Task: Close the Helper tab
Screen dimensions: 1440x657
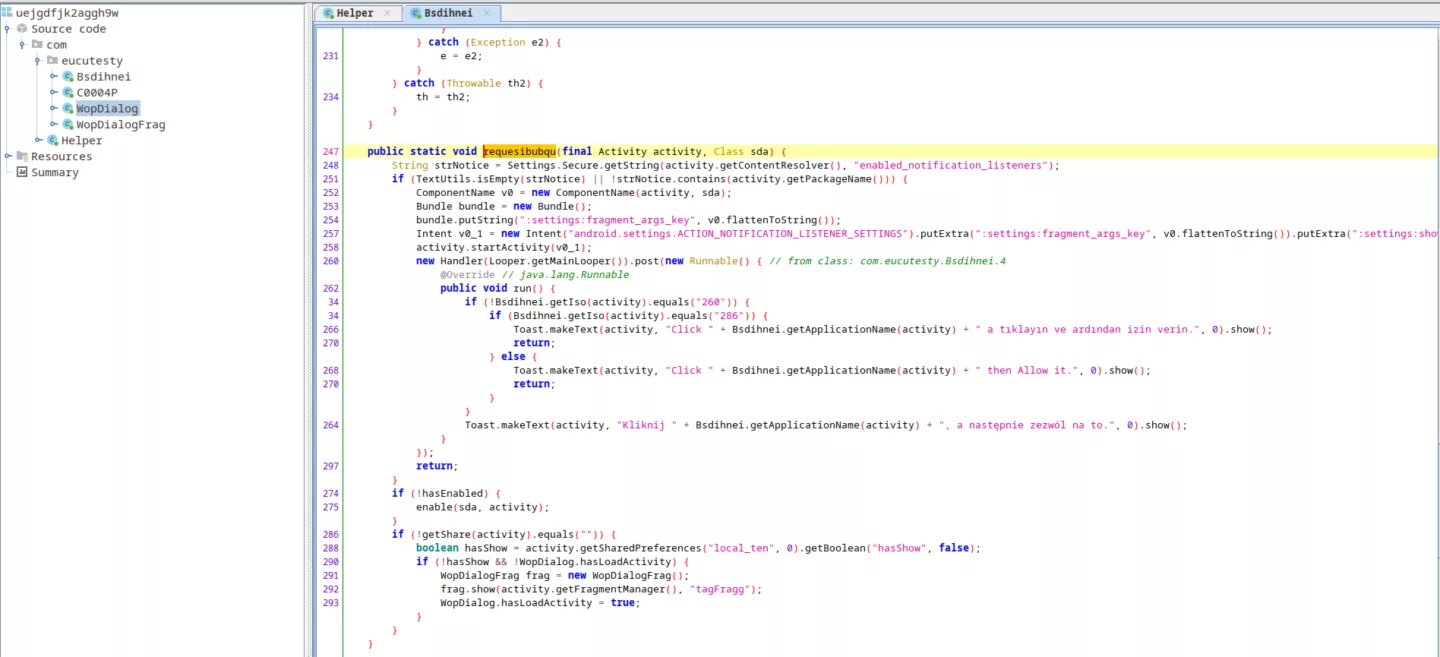Action: pyautogui.click(x=389, y=14)
